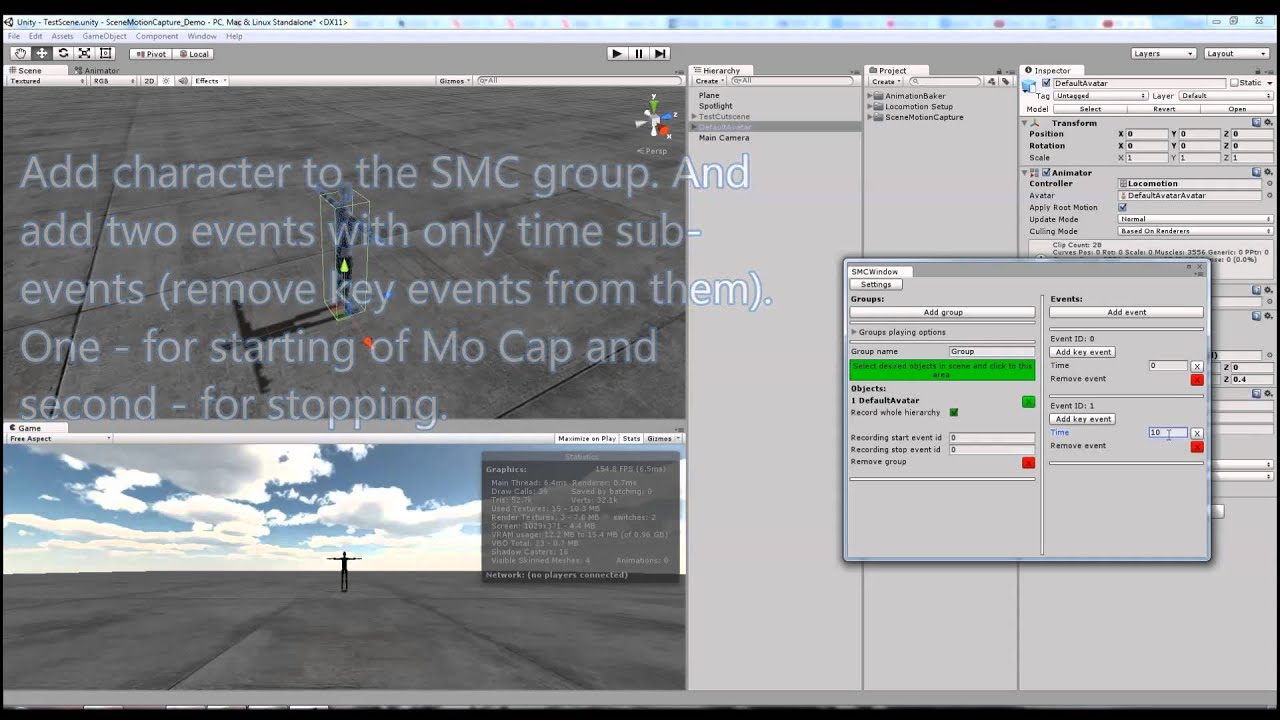This screenshot has width=1280, height=720.
Task: Click Model Revert button in Inspector
Action: pyautogui.click(x=1164, y=109)
